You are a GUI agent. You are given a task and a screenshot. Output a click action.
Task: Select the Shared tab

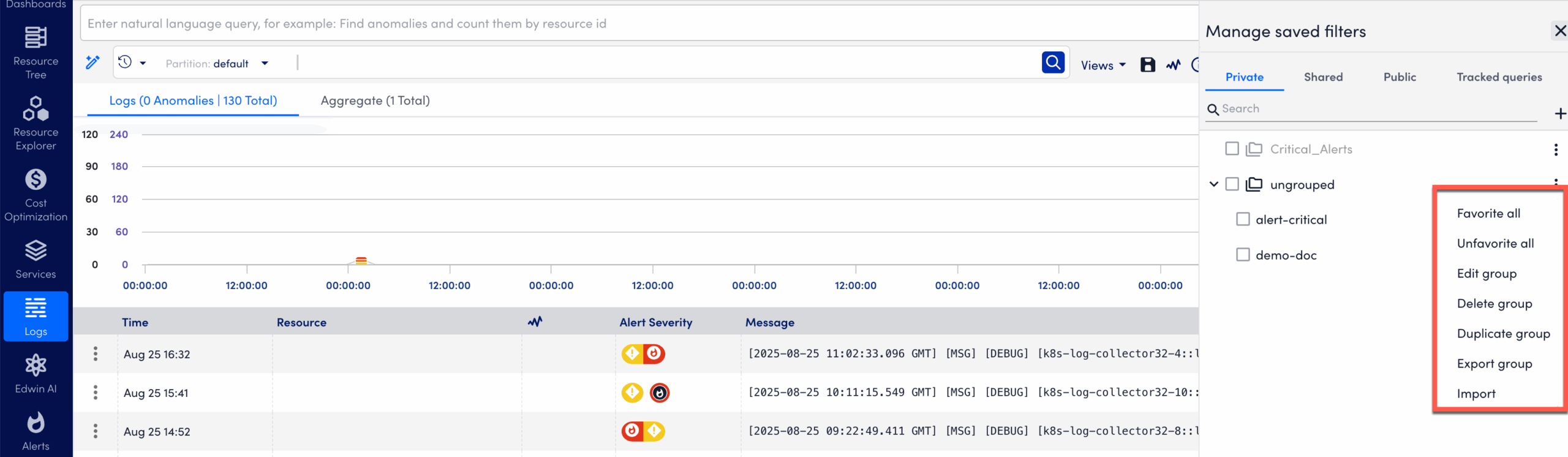tap(1323, 77)
